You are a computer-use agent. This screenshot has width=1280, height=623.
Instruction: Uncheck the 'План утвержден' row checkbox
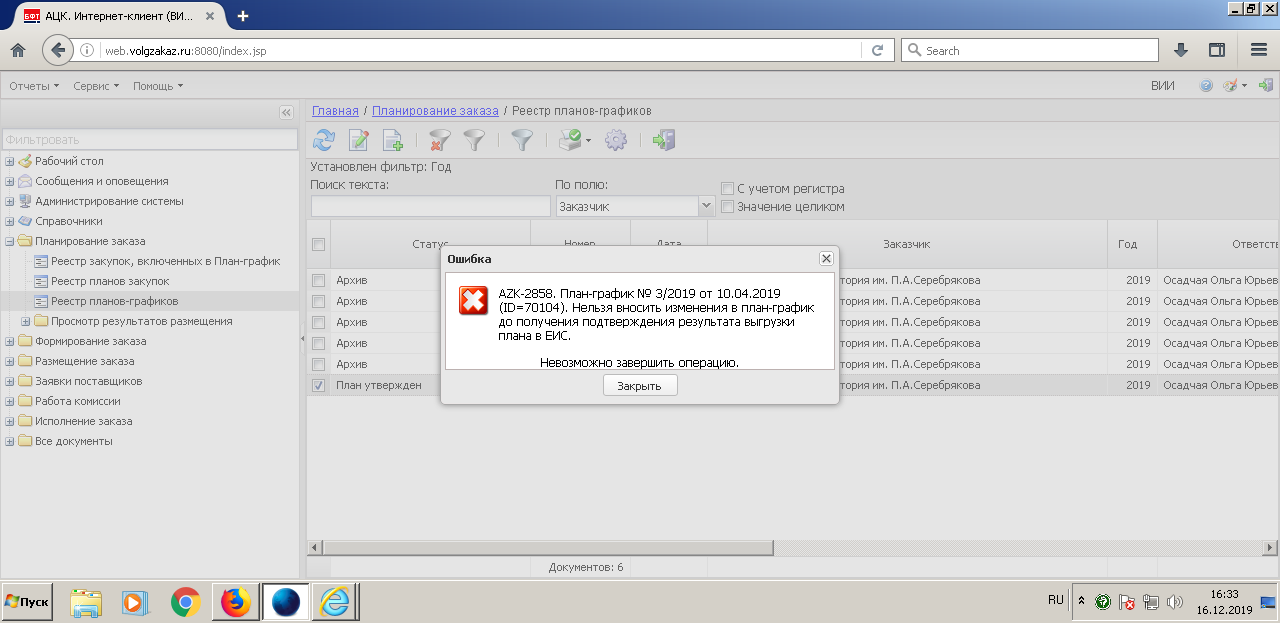318,385
